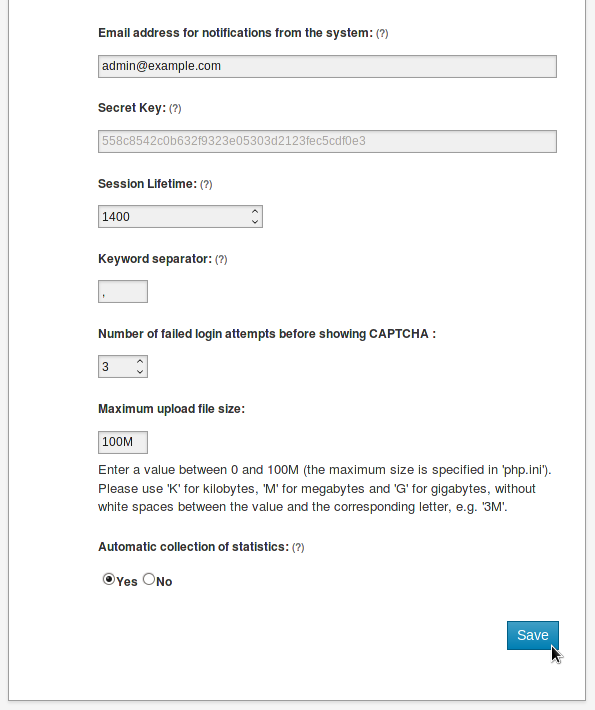Decrease failed login attempts count

click(x=140, y=371)
